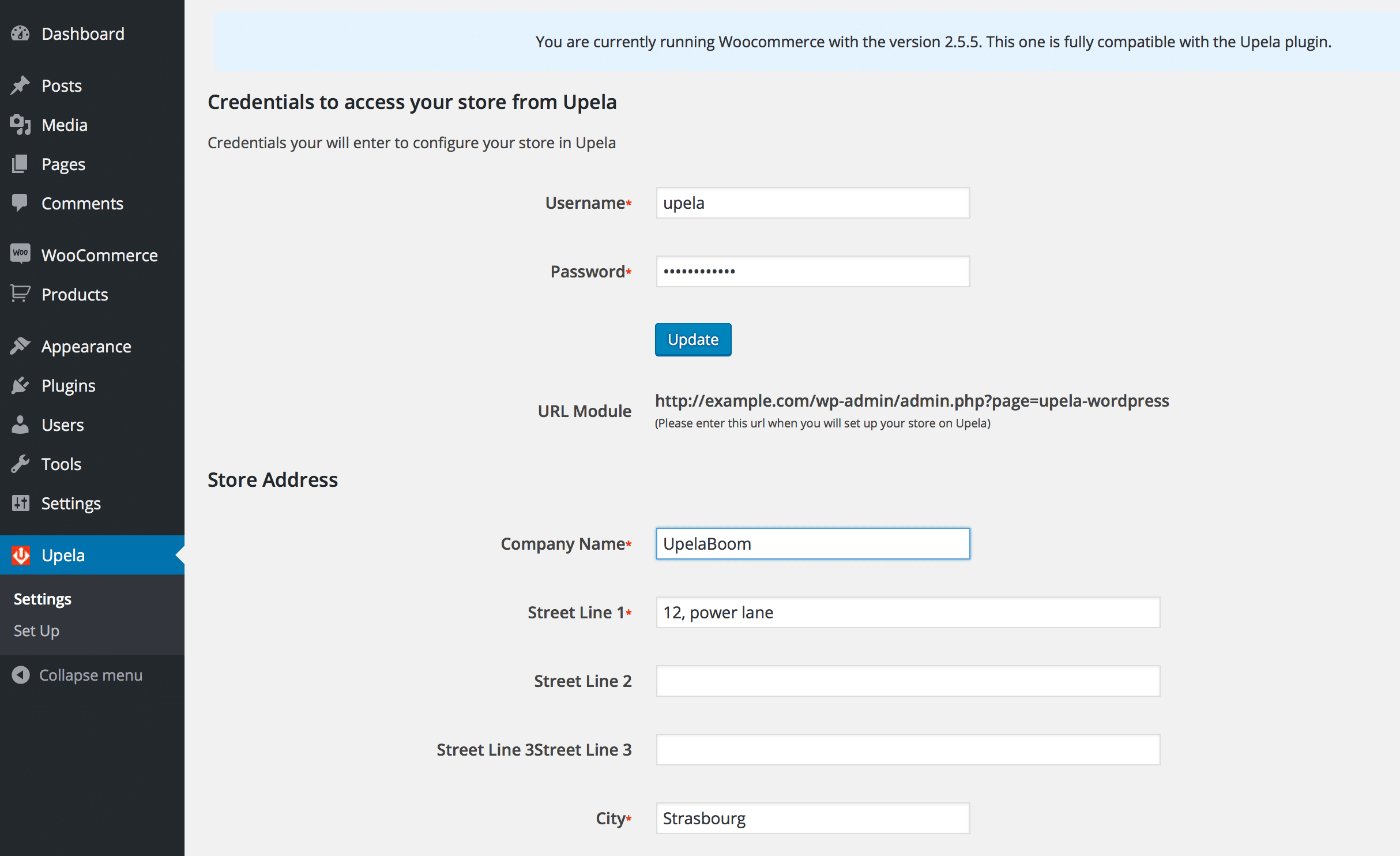Click the red Upela logo icon
1400x856 pixels.
(x=21, y=555)
